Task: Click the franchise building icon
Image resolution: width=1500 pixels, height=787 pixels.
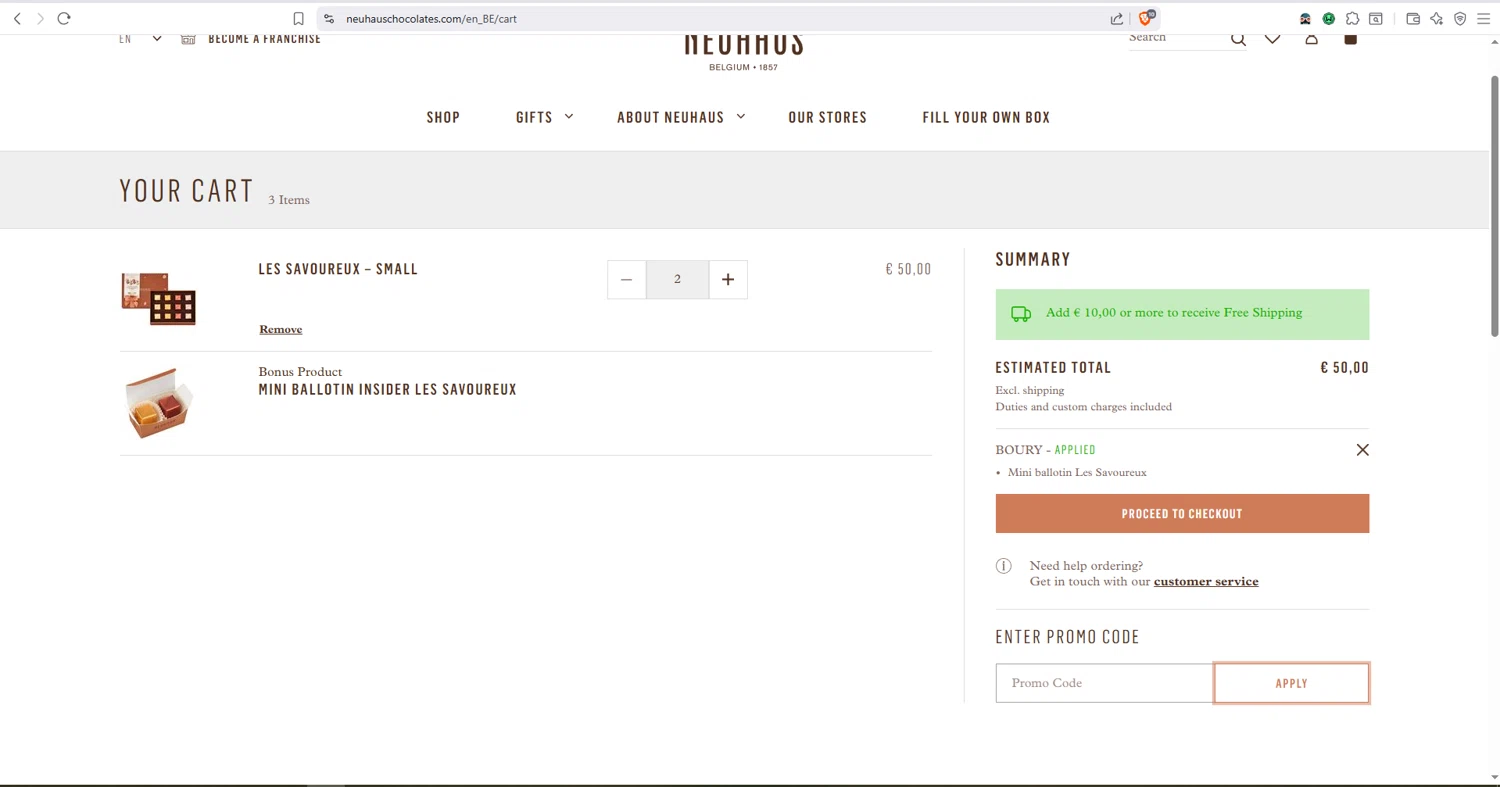Action: point(188,39)
